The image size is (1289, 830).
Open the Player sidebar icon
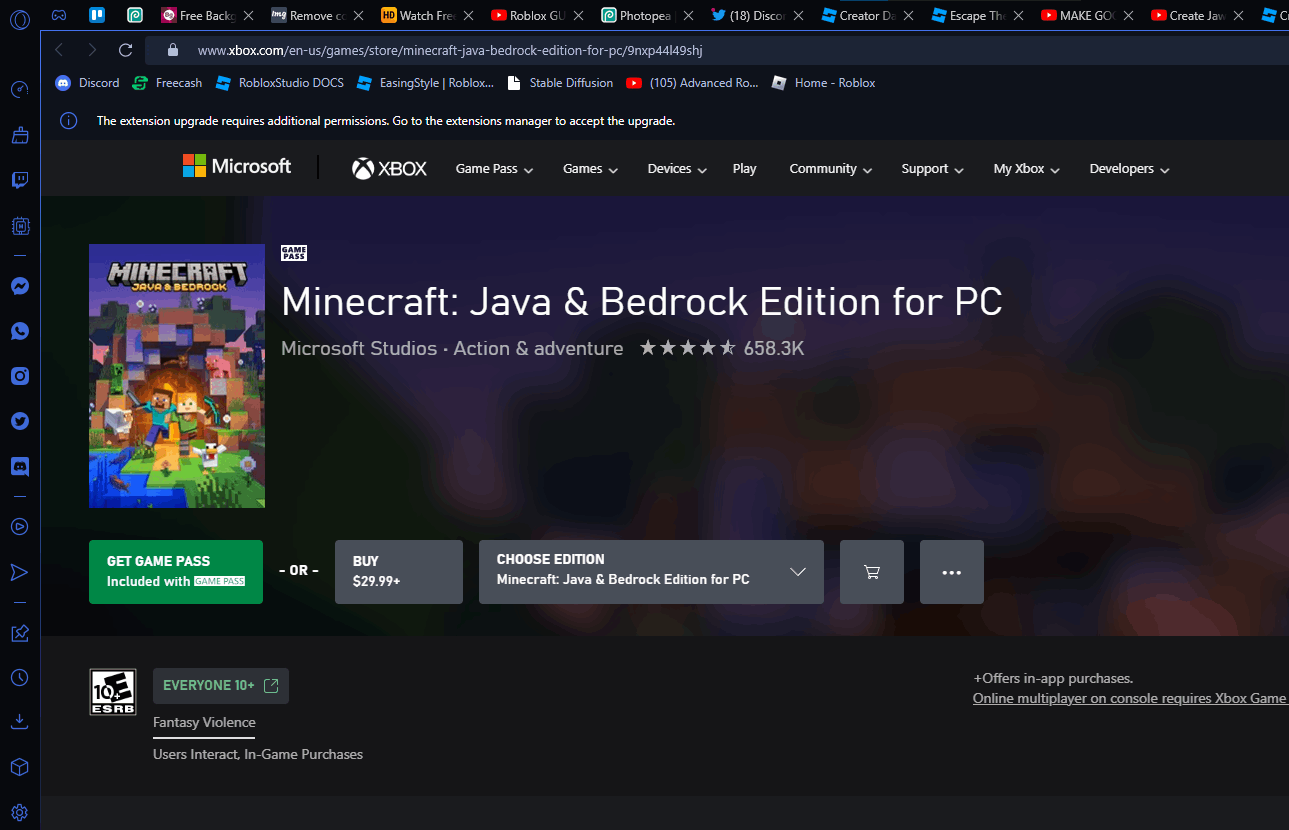pos(19,526)
